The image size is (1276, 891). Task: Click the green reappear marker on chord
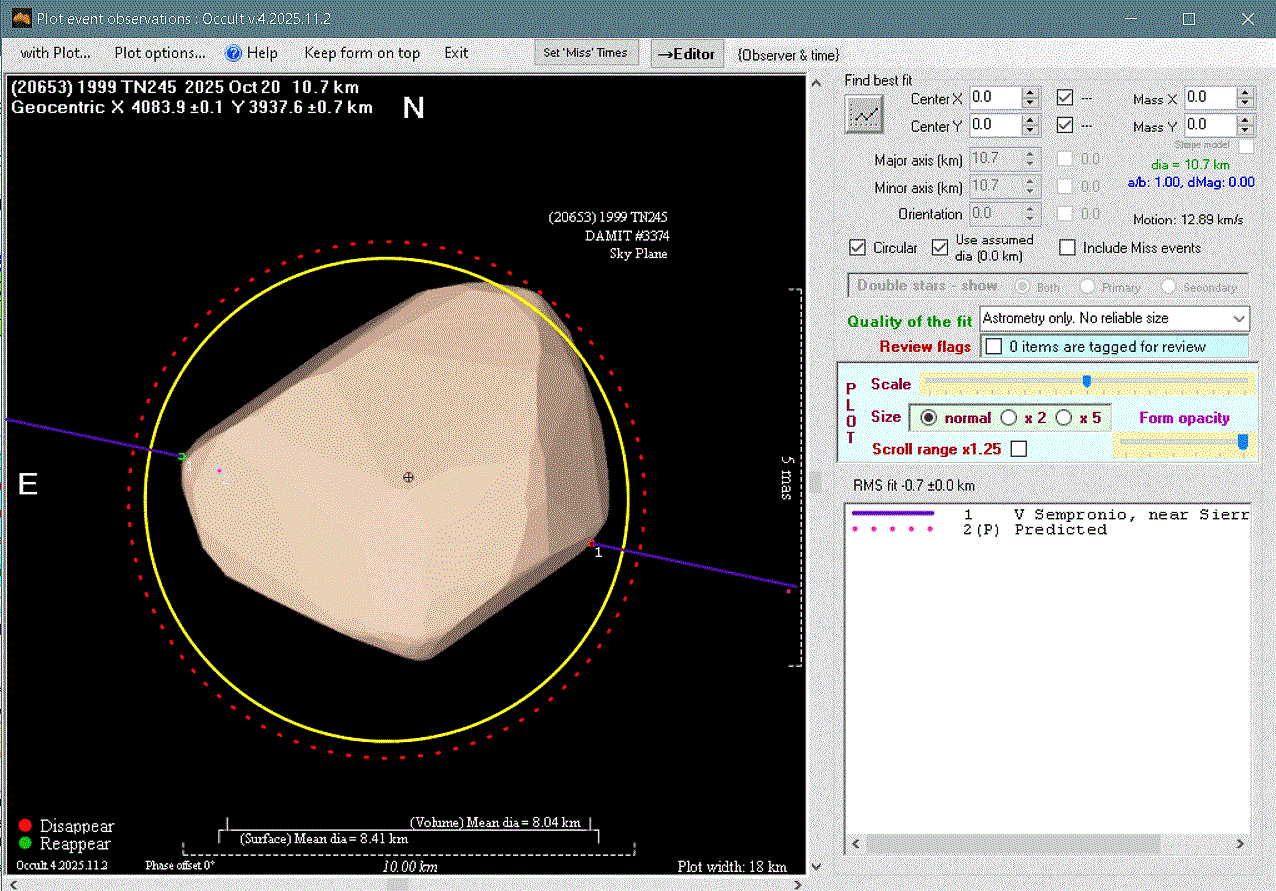(x=182, y=457)
